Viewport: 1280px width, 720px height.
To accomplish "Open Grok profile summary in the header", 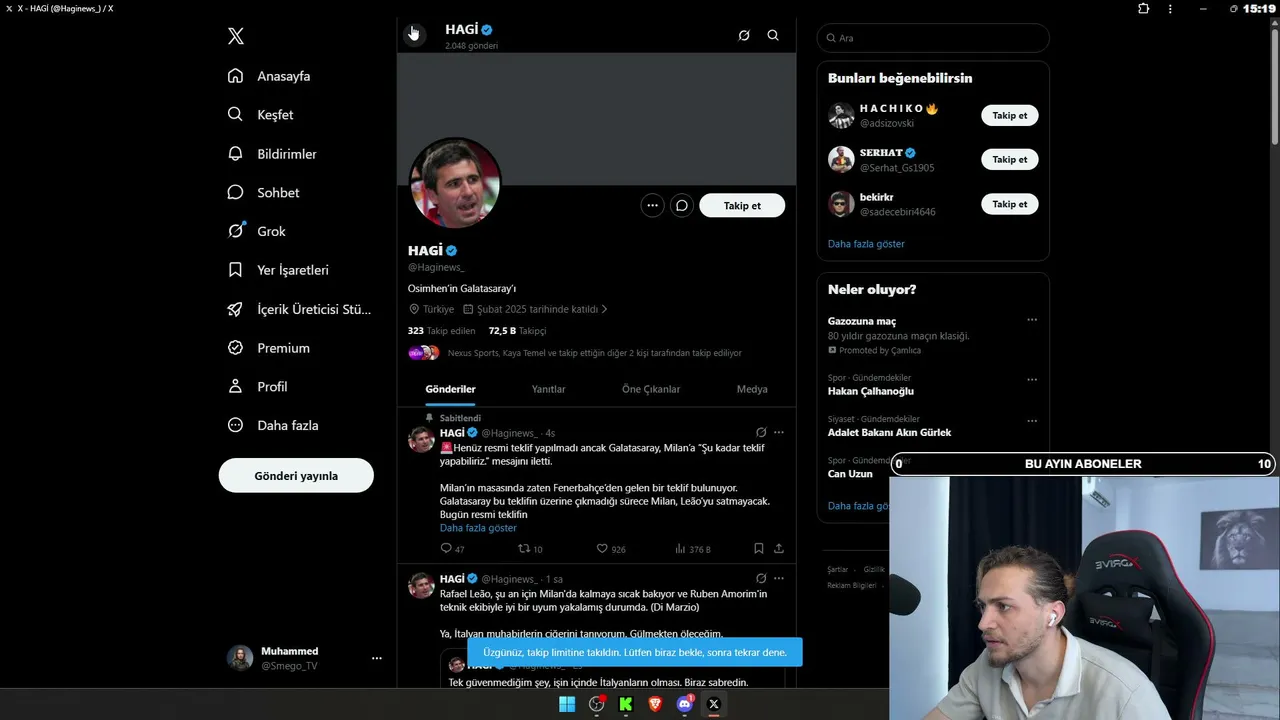I will (x=744, y=35).
